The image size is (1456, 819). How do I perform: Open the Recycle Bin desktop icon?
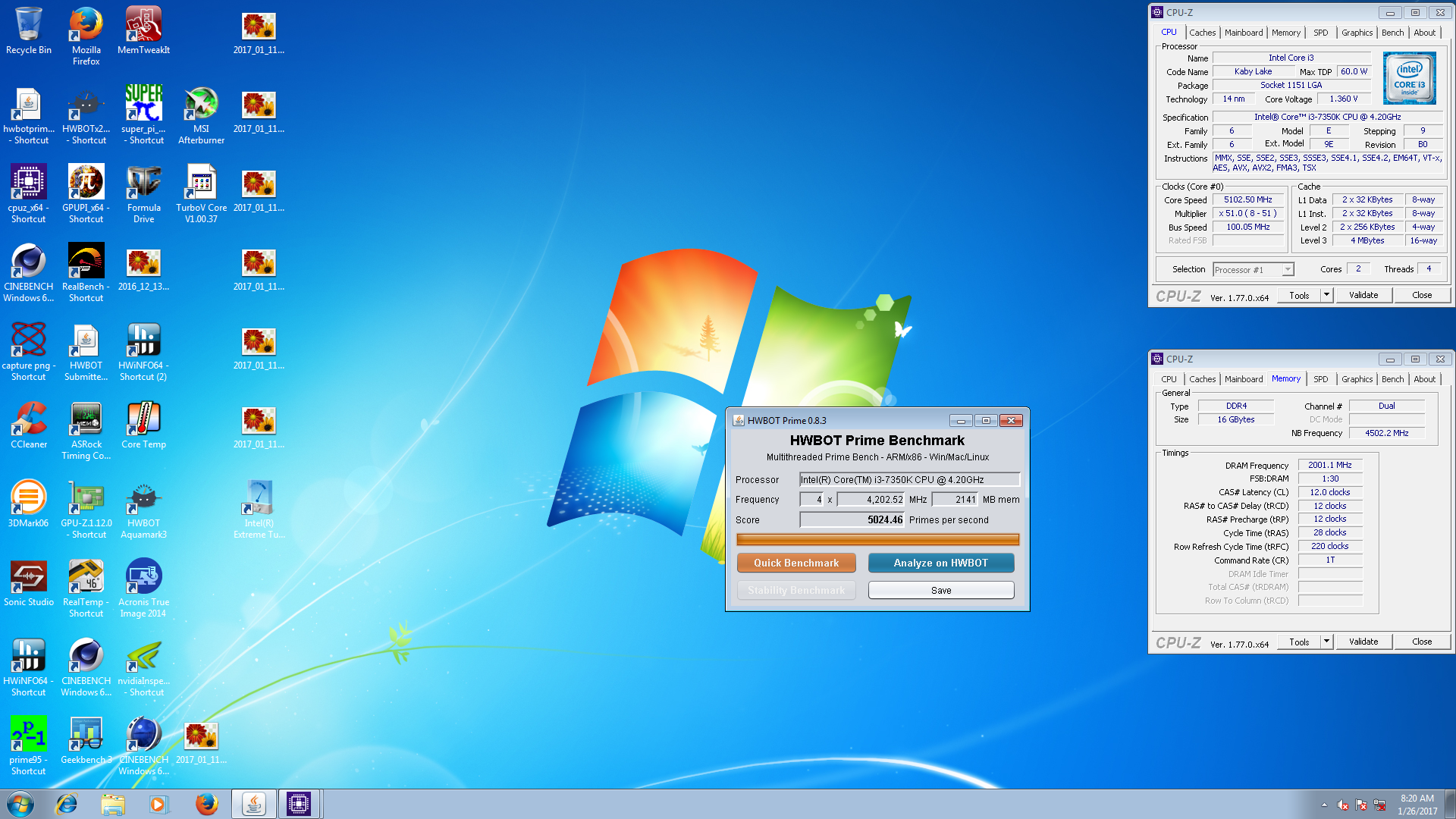(x=29, y=32)
